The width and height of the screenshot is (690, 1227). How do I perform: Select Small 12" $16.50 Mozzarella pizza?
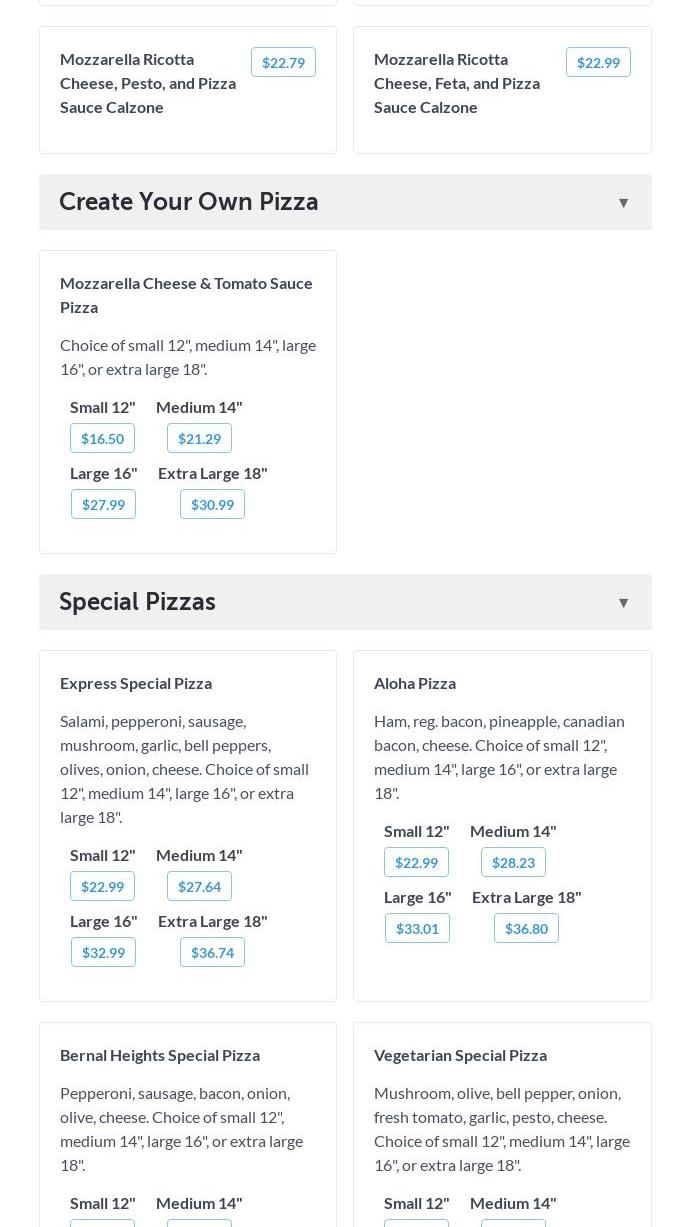tap(102, 438)
